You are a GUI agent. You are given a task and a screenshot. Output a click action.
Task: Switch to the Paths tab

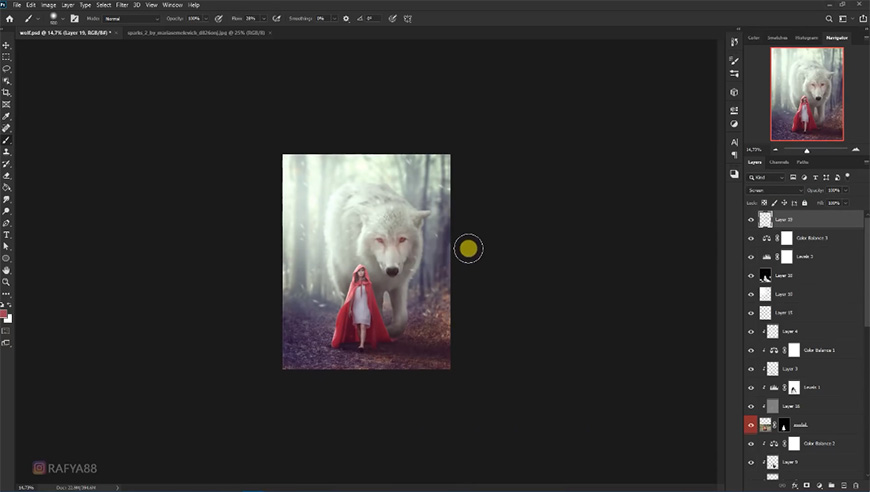(802, 162)
